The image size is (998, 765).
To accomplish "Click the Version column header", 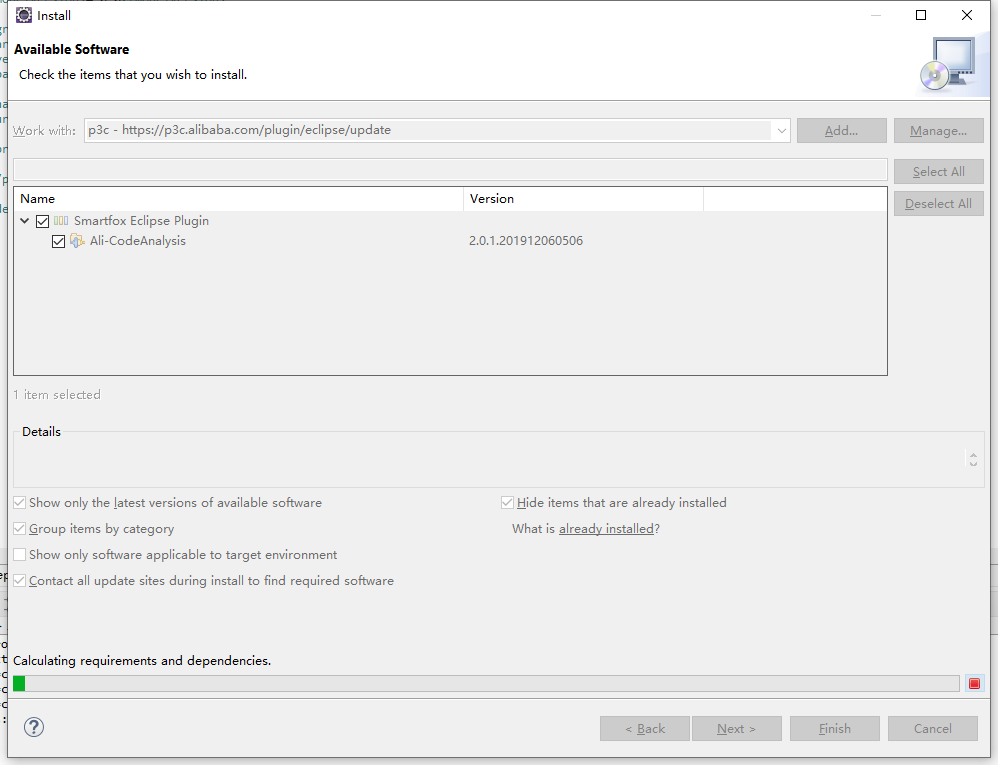I will pos(584,199).
